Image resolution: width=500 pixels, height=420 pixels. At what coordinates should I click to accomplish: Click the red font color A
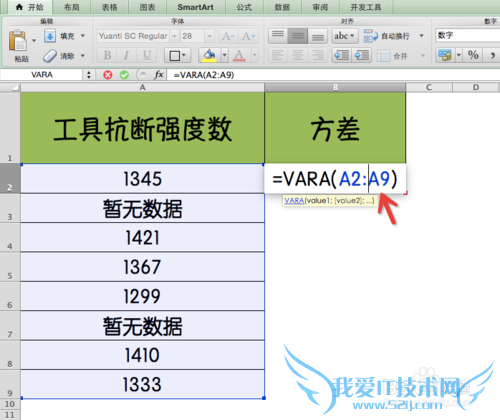click(x=239, y=55)
